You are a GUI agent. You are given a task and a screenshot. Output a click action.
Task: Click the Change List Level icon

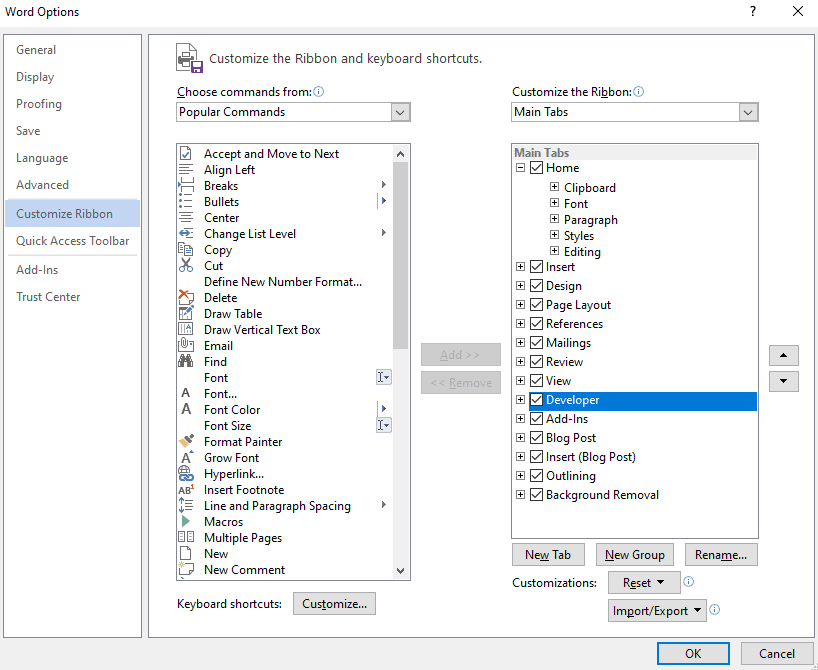click(x=186, y=233)
